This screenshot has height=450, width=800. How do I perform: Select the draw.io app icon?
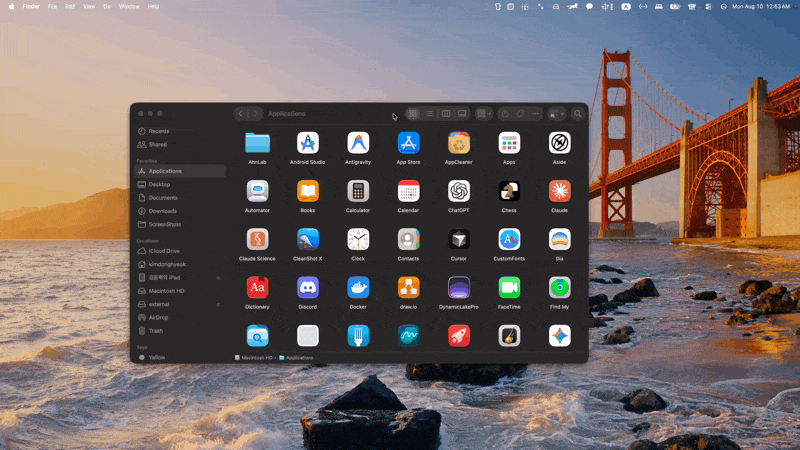(x=409, y=288)
